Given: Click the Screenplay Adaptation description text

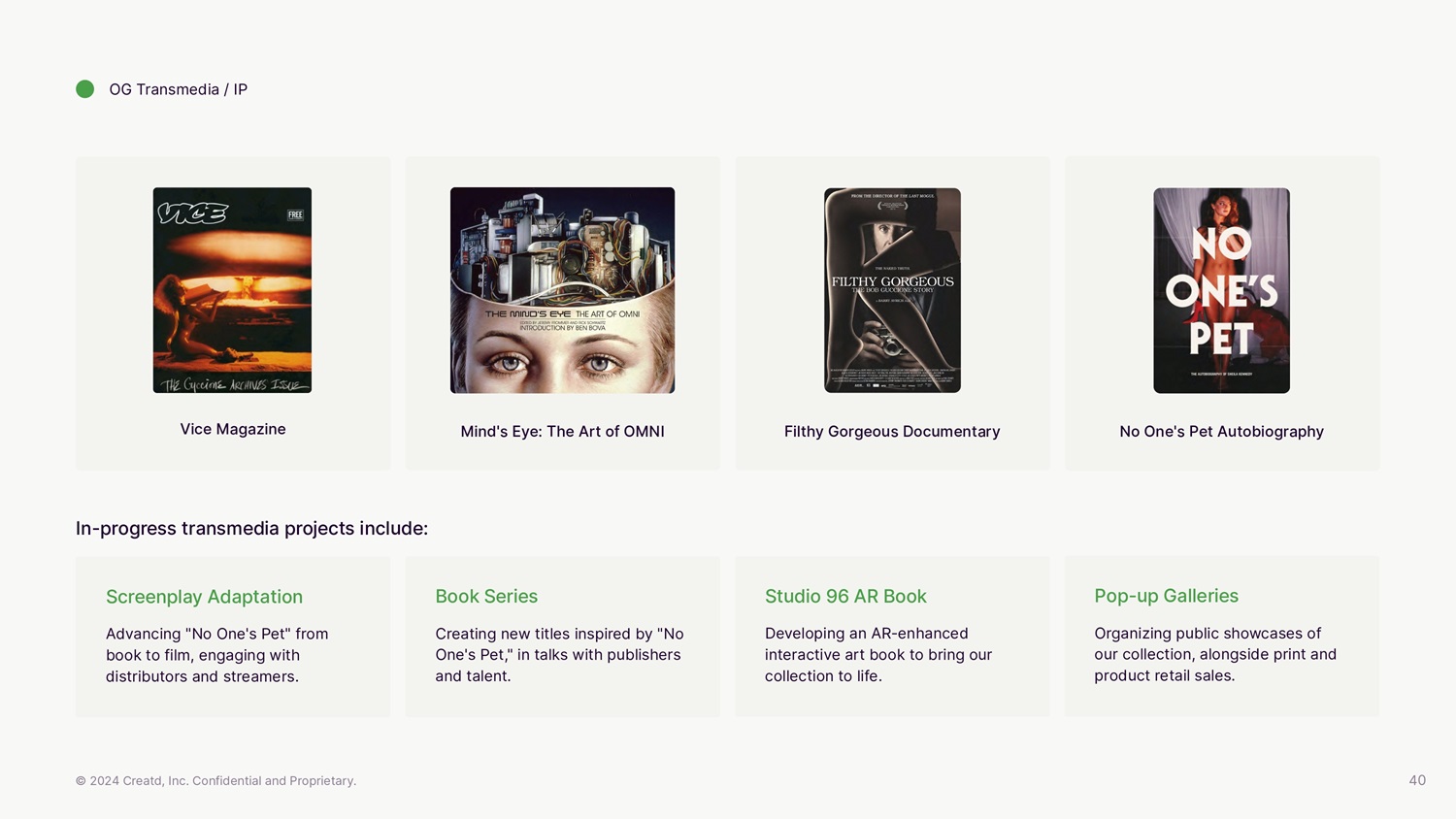Looking at the screenshot, I should [x=216, y=655].
